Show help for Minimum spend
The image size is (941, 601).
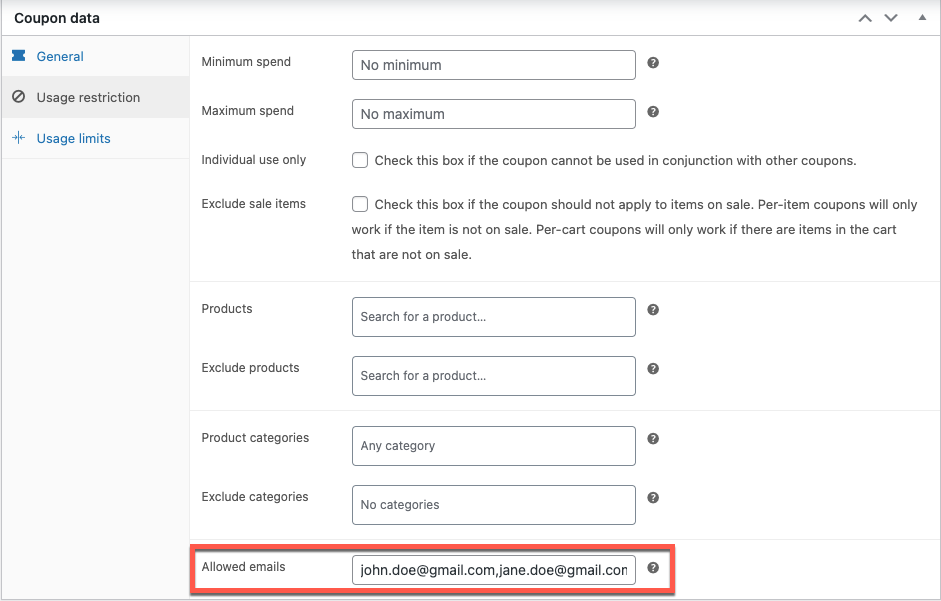coord(653,62)
